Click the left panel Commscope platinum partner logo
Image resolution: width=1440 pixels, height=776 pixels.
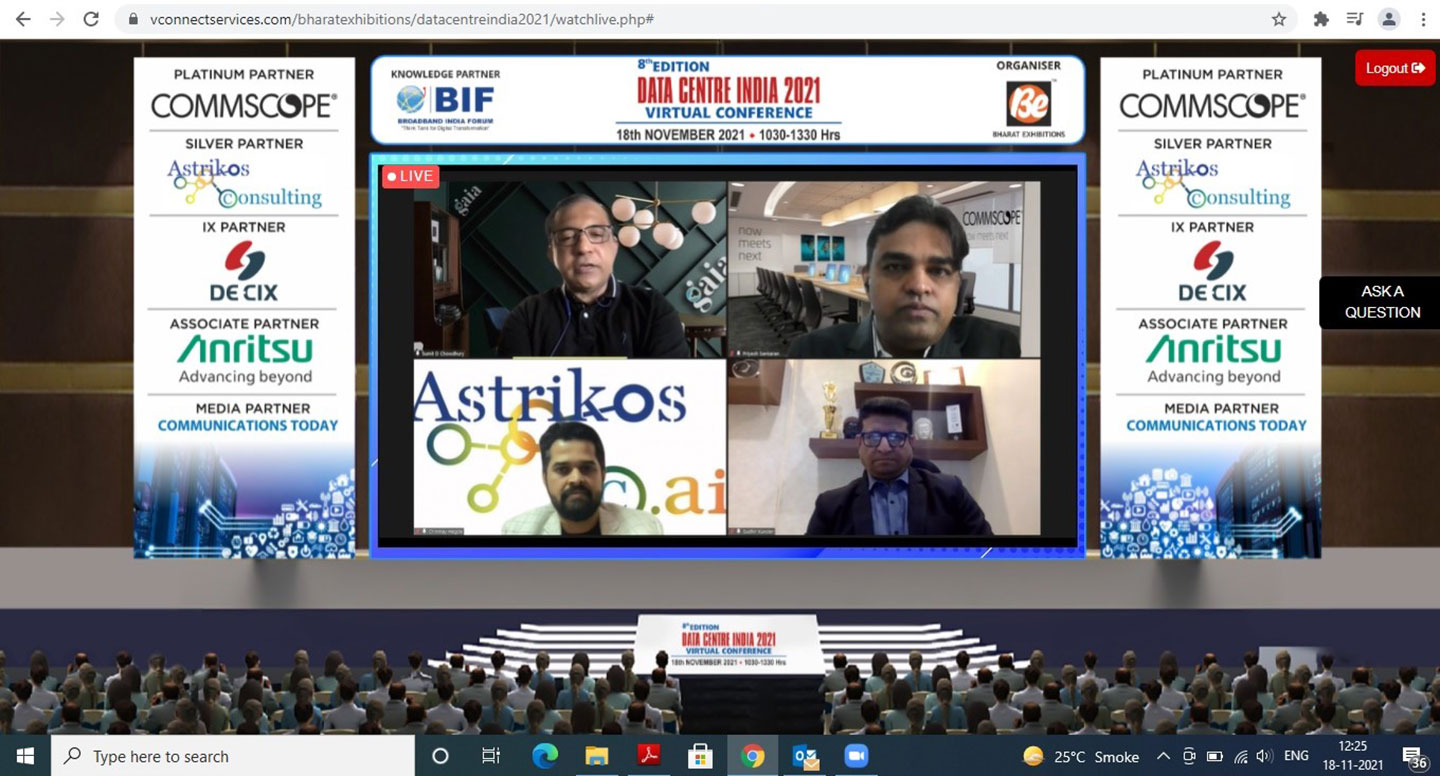244,106
